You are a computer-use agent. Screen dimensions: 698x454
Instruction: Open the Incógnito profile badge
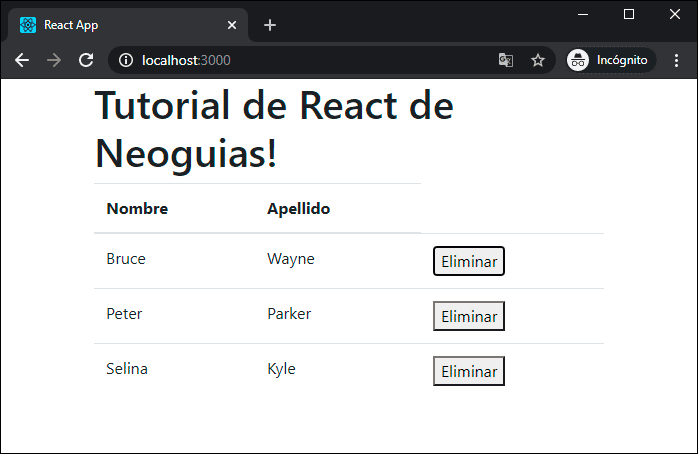(x=611, y=60)
